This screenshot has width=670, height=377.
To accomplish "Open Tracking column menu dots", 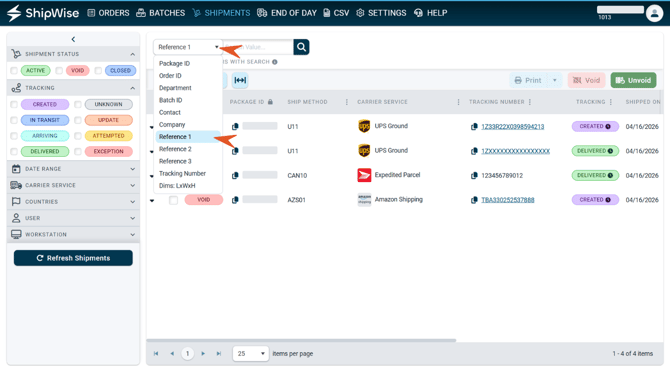I will tap(611, 102).
